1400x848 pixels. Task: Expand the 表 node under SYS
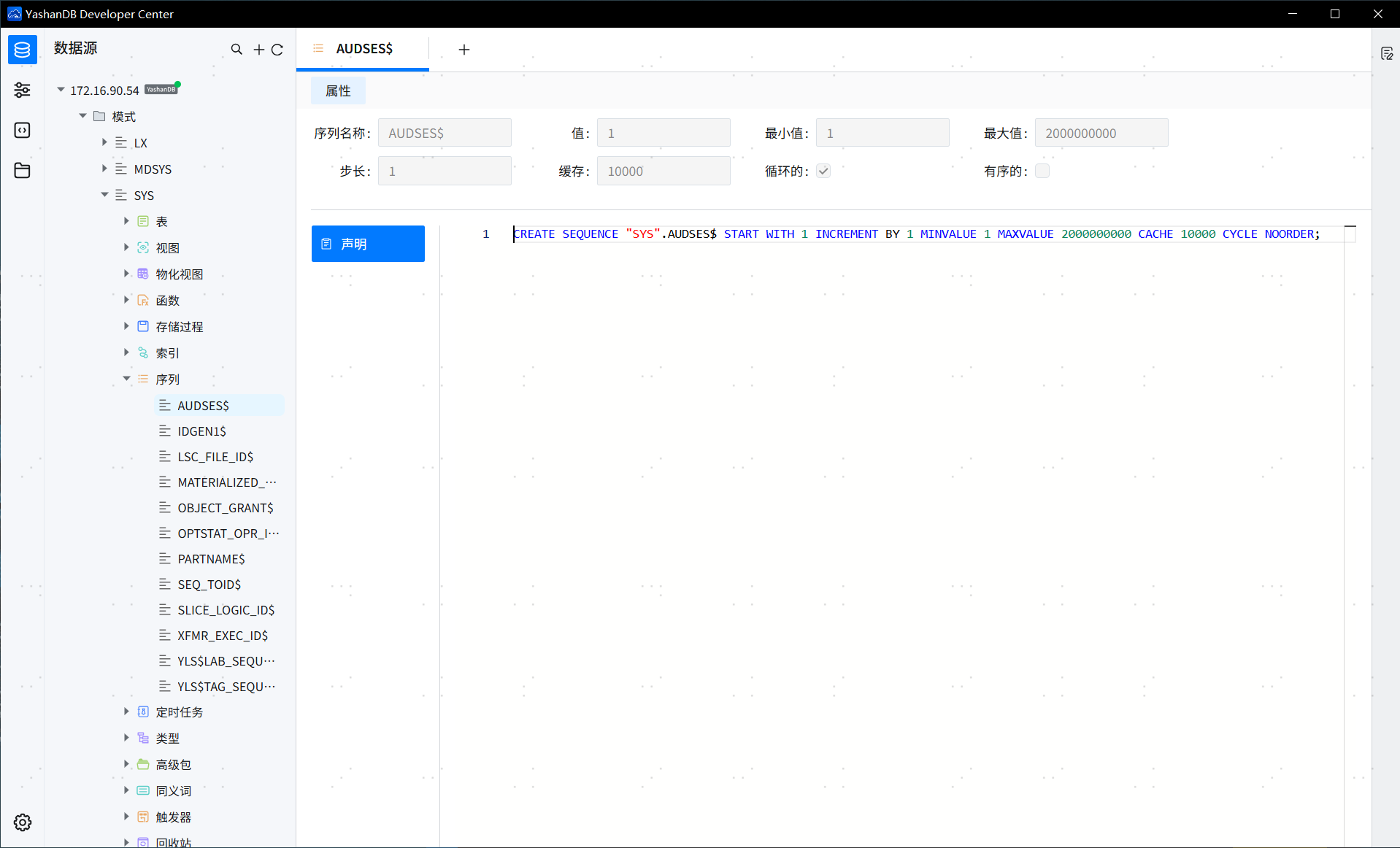(x=126, y=221)
